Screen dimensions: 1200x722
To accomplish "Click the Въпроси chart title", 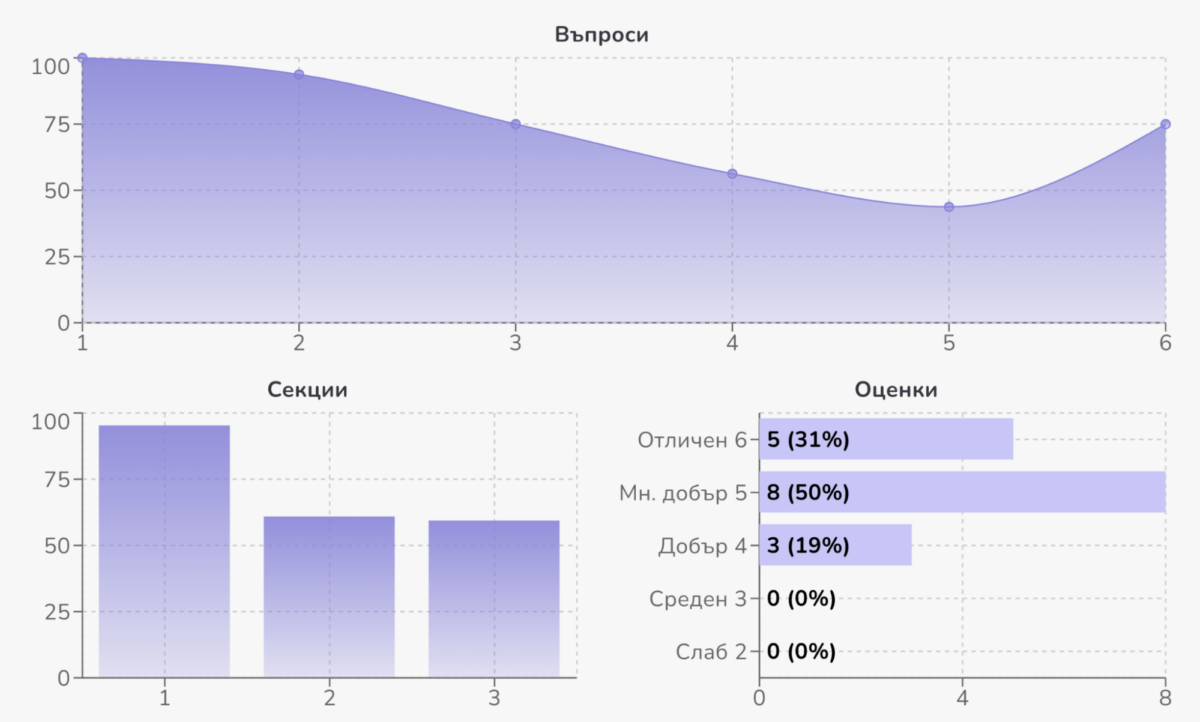I will pos(602,35).
